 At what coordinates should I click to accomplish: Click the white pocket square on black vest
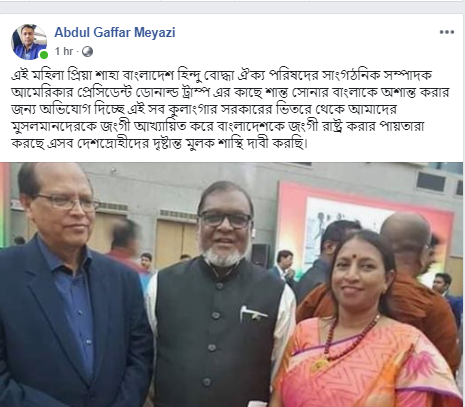pyautogui.click(x=253, y=314)
